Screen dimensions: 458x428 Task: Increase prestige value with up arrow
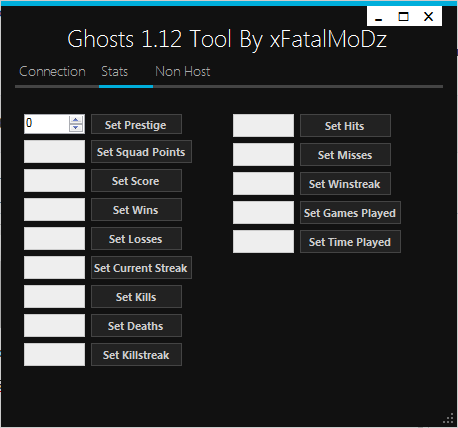click(76, 120)
